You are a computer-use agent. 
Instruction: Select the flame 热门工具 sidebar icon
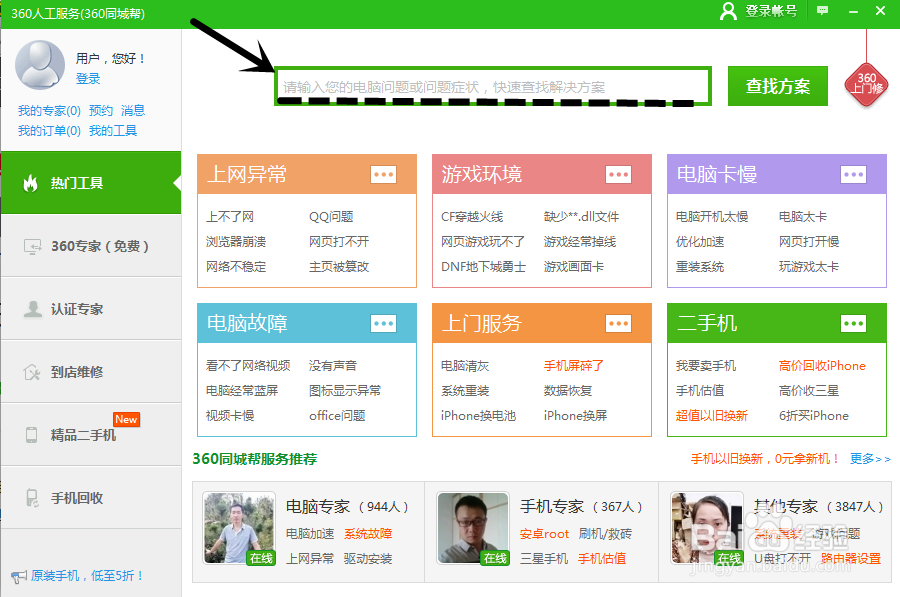pyautogui.click(x=30, y=185)
